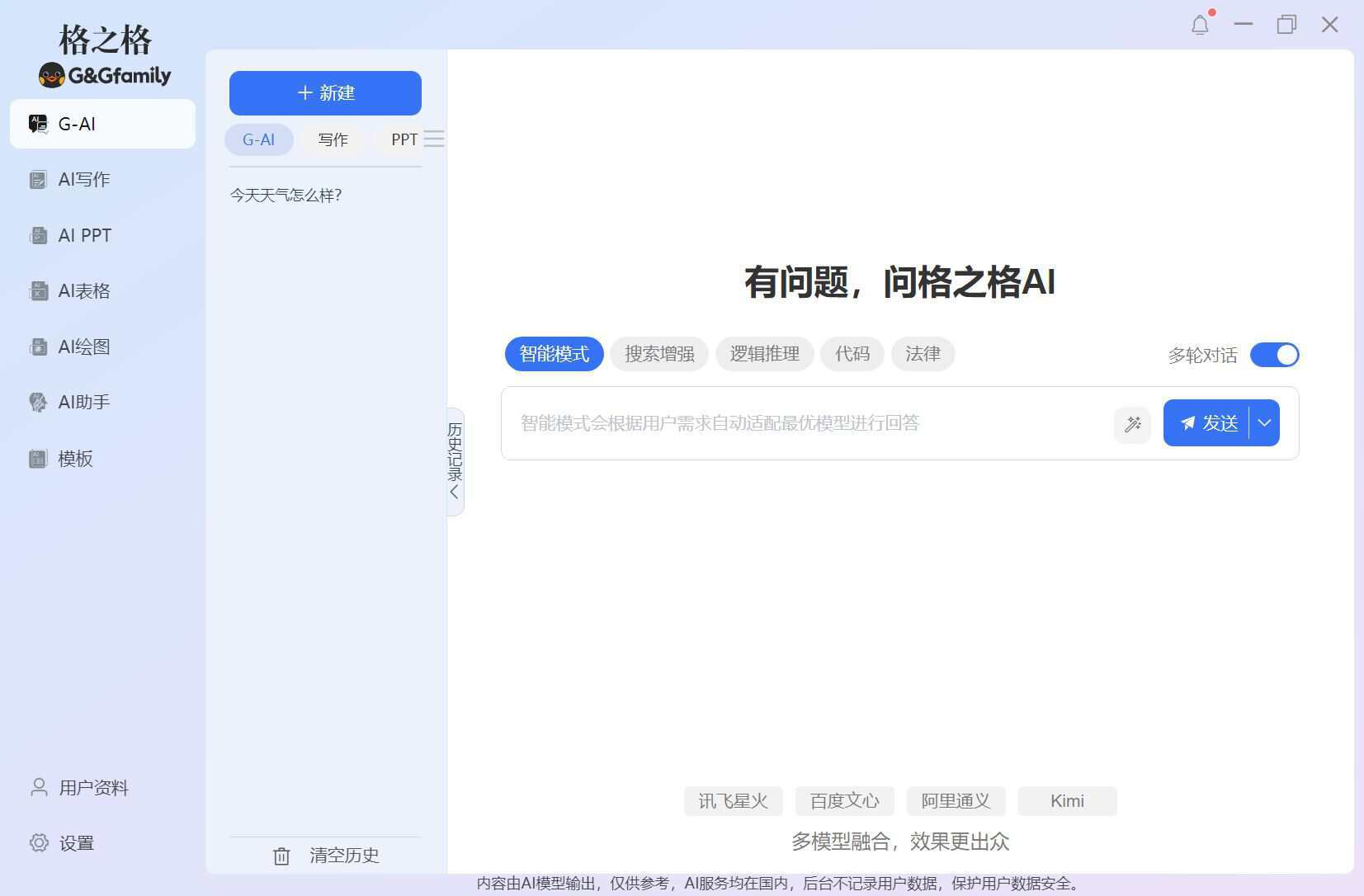
Task: Open the 模板 templates panel
Action: (x=38, y=458)
